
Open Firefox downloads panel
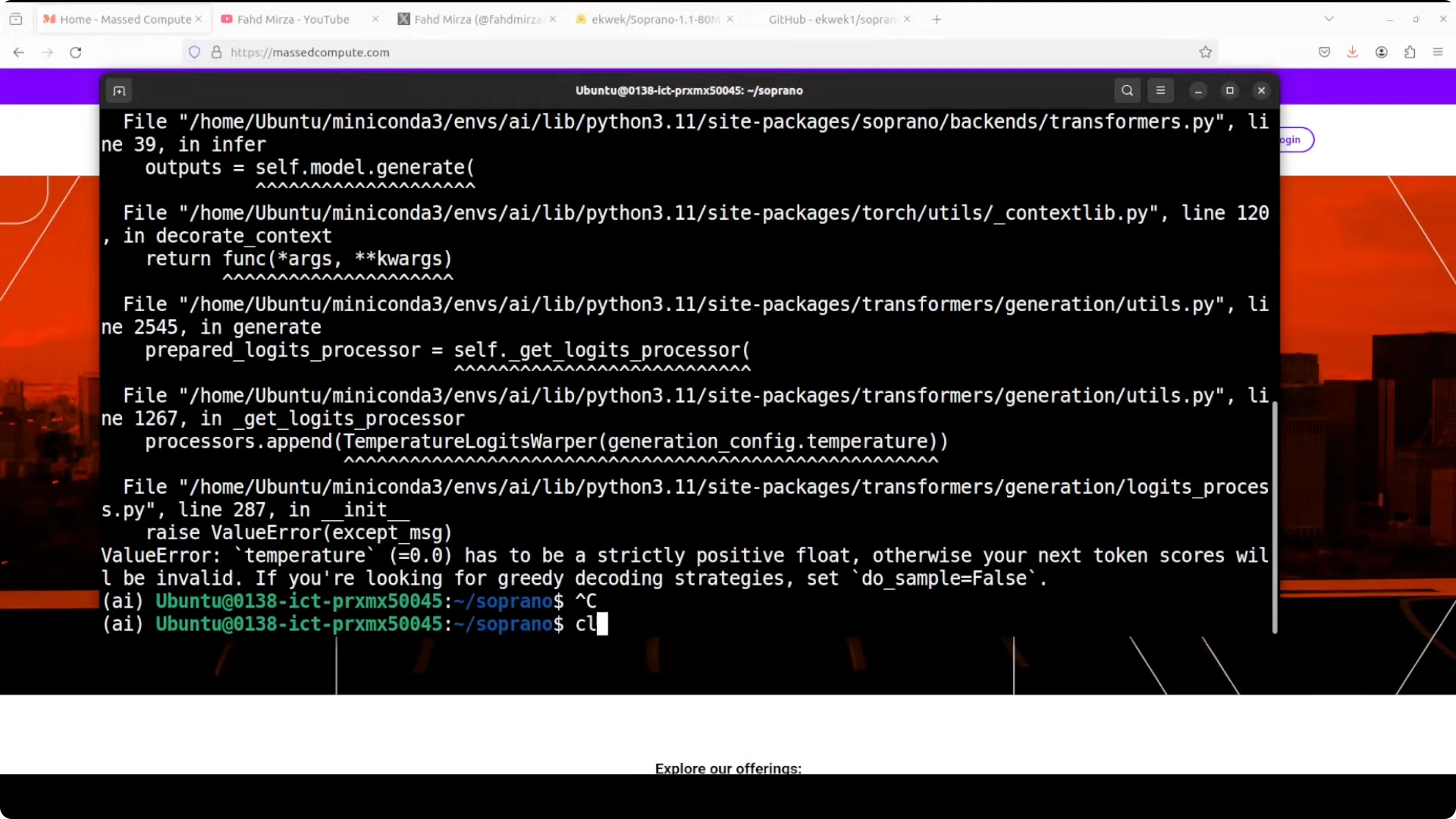(1352, 52)
